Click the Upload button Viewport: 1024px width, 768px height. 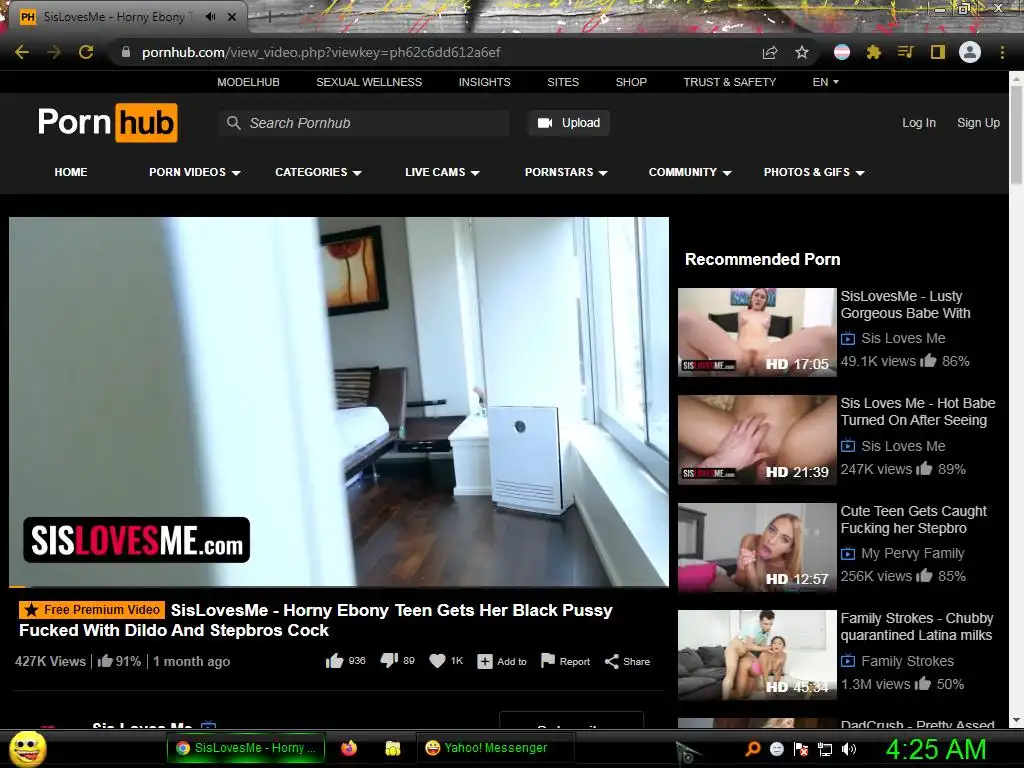pyautogui.click(x=569, y=123)
